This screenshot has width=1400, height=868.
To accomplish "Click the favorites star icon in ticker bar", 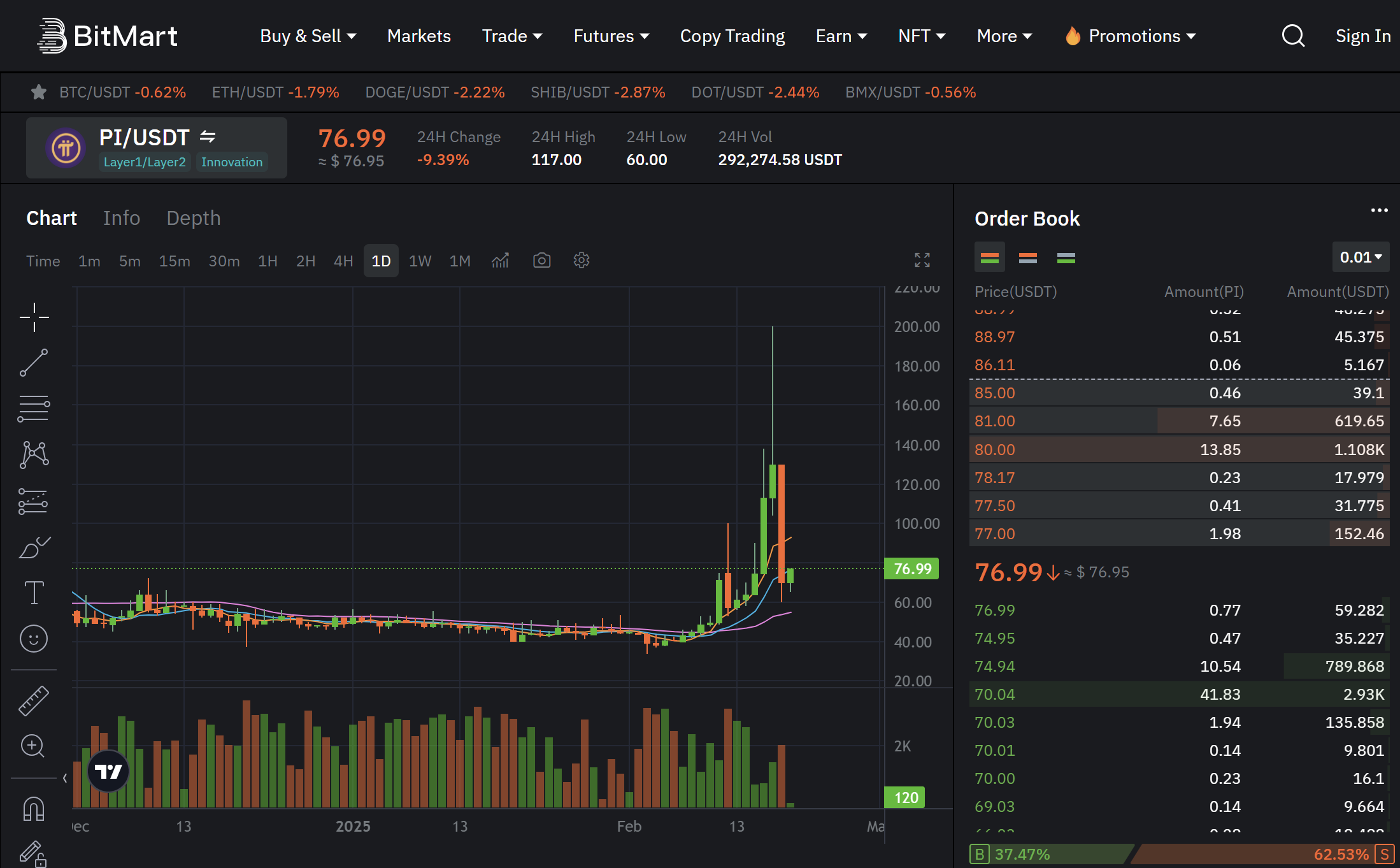I will 39,92.
